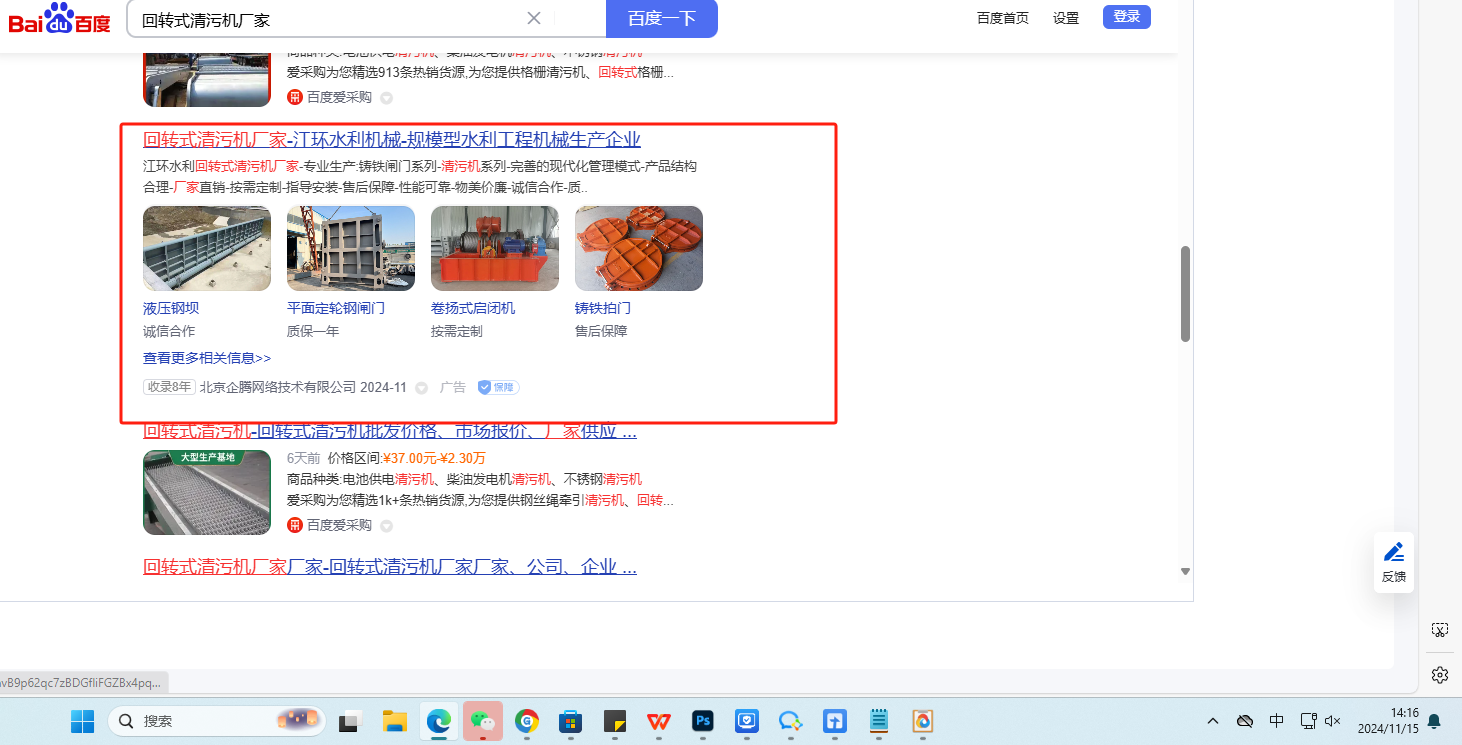
Task: Click the scrollbar down arrow
Action: (x=1186, y=571)
